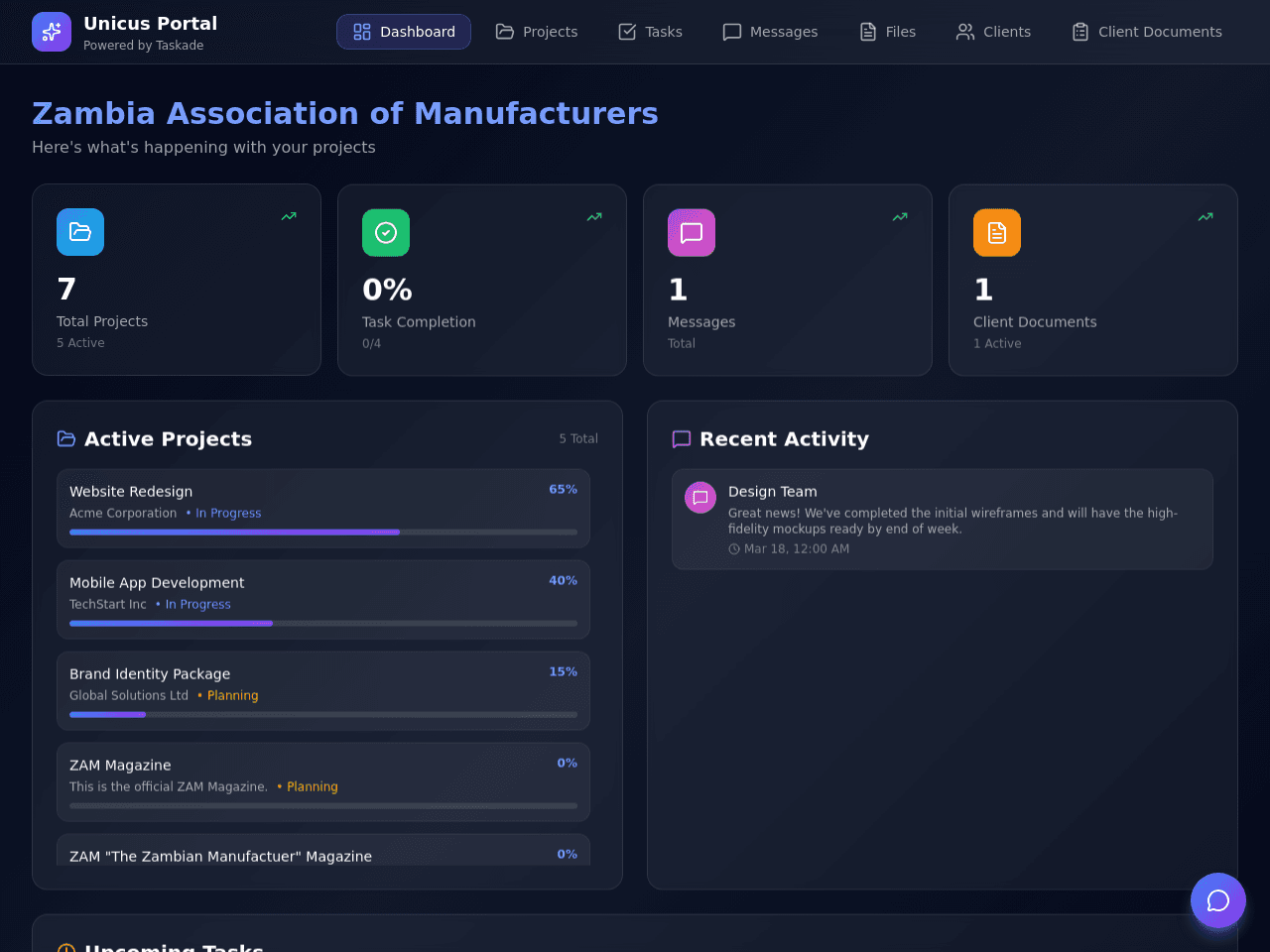Viewport: 1270px width, 952px height.
Task: Open the Messages stat card
Action: pos(788,281)
